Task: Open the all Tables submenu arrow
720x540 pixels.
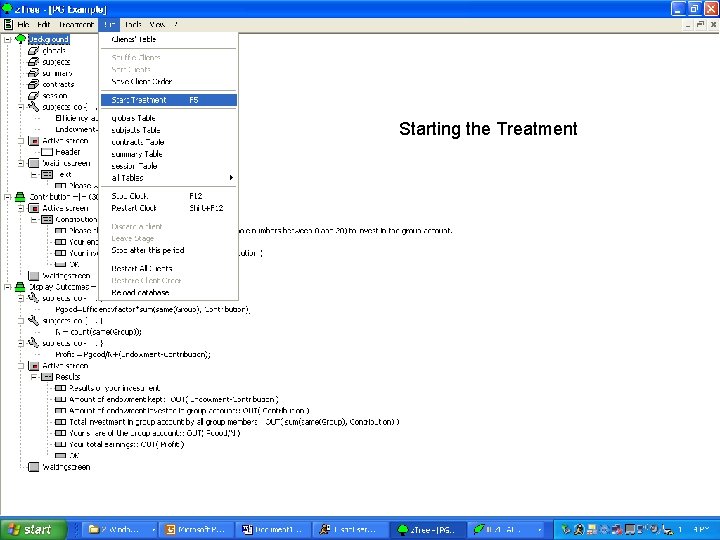Action: click(x=231, y=178)
